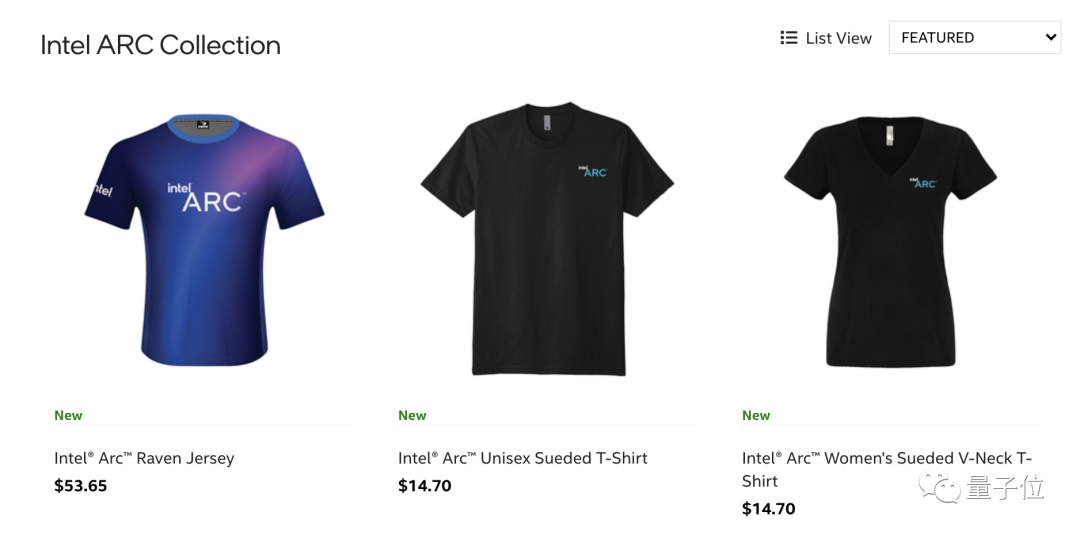Click the Intel ARC Collection heading
The image size is (1080, 535).
tap(160, 45)
